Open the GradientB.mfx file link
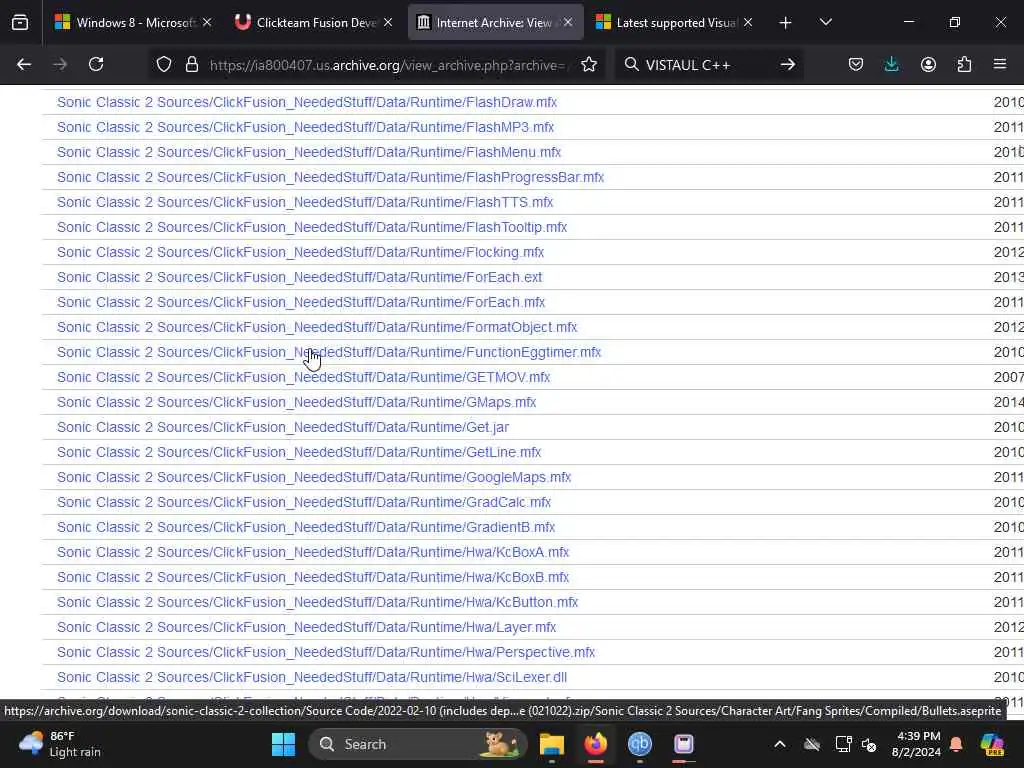This screenshot has height=768, width=1024. (x=306, y=528)
